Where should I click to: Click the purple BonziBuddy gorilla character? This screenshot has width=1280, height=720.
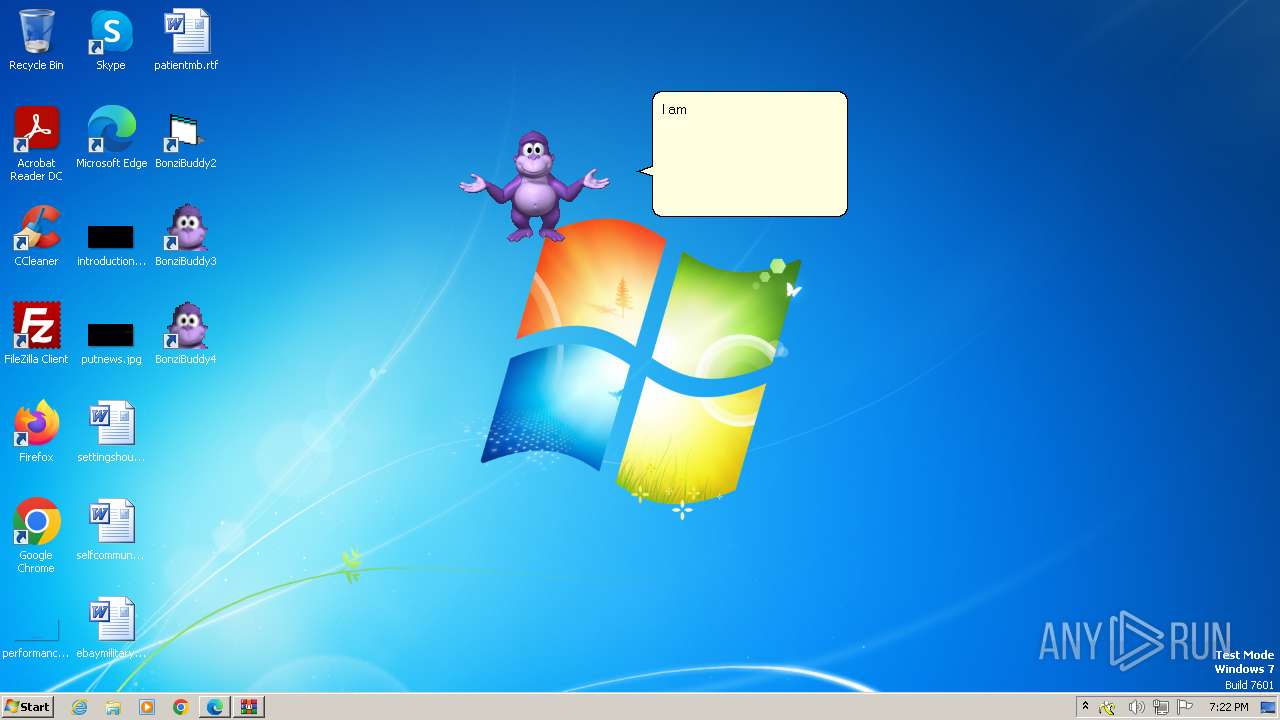point(535,186)
